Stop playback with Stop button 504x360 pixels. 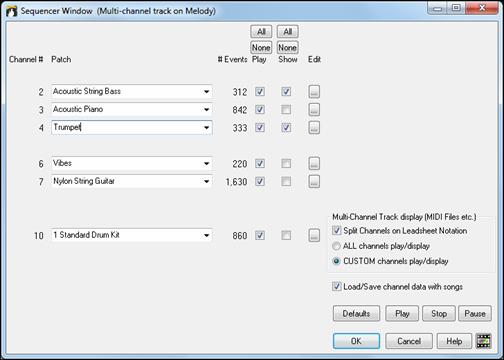[439, 314]
